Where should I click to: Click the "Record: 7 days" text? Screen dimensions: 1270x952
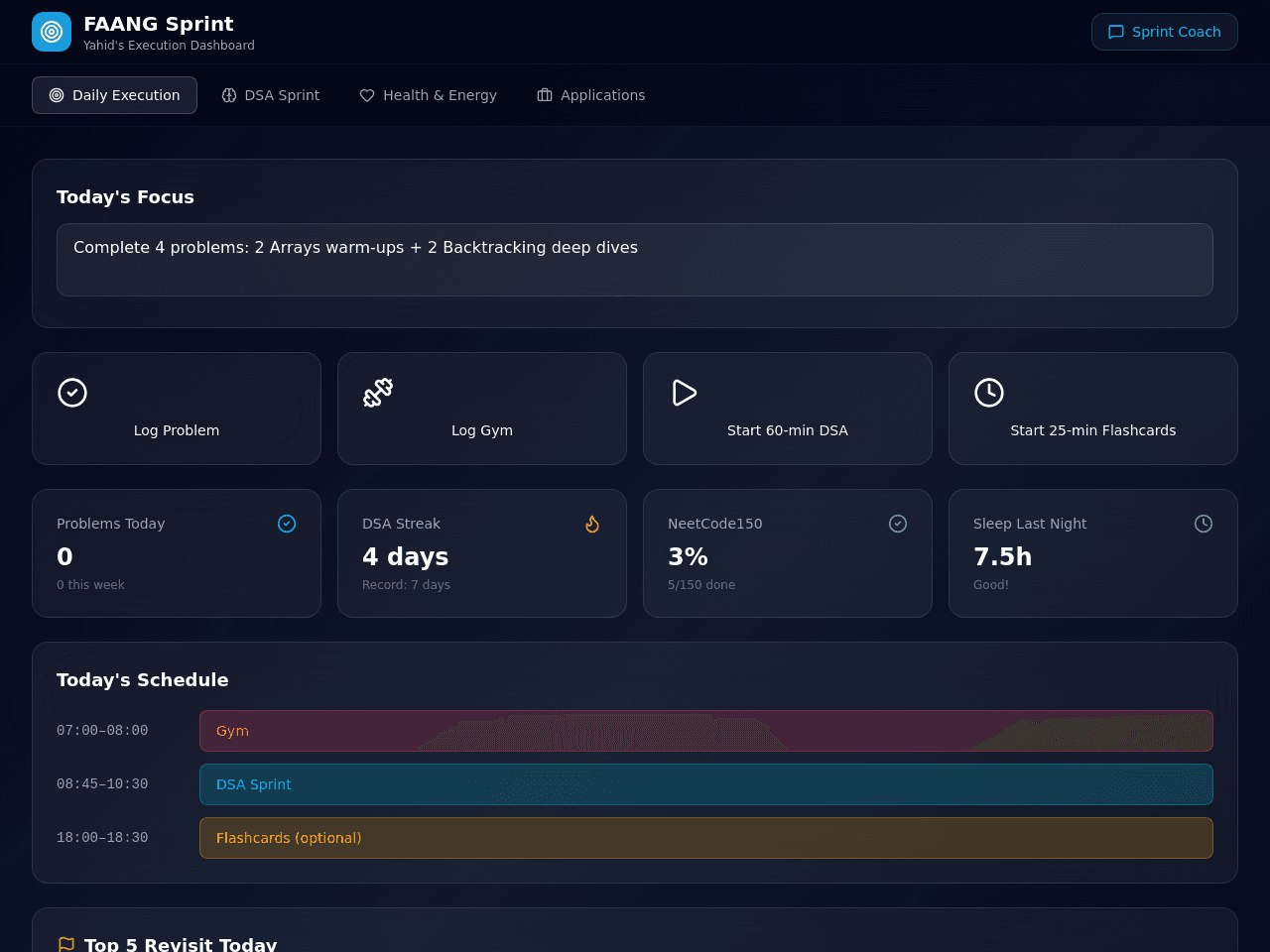[x=406, y=585]
